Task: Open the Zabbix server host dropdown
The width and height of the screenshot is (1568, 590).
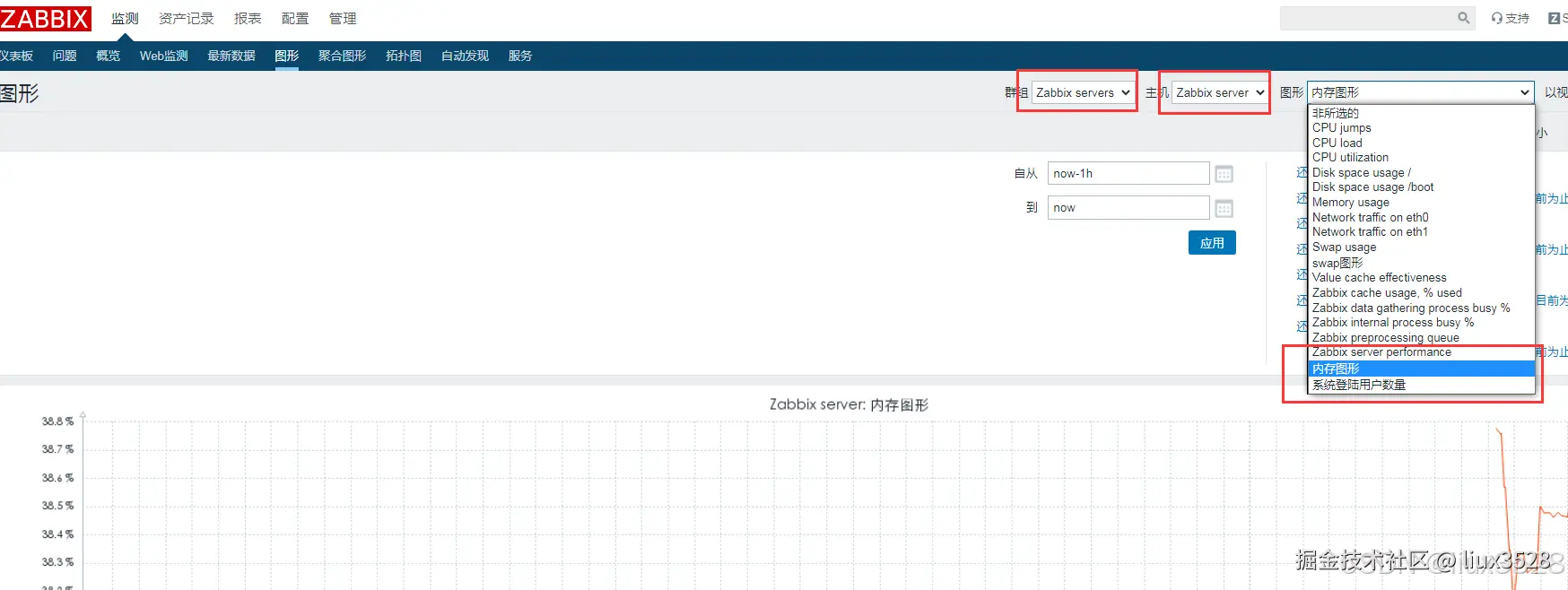Action: tap(1220, 92)
